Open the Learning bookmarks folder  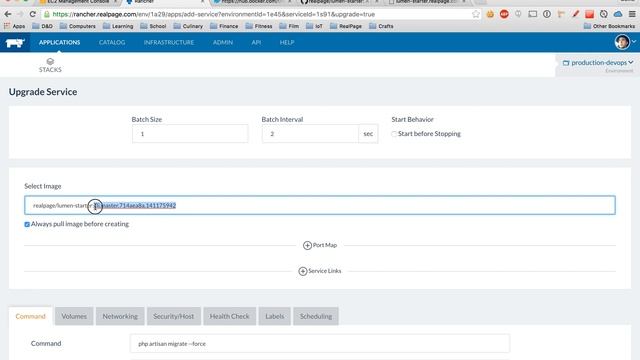point(118,26)
